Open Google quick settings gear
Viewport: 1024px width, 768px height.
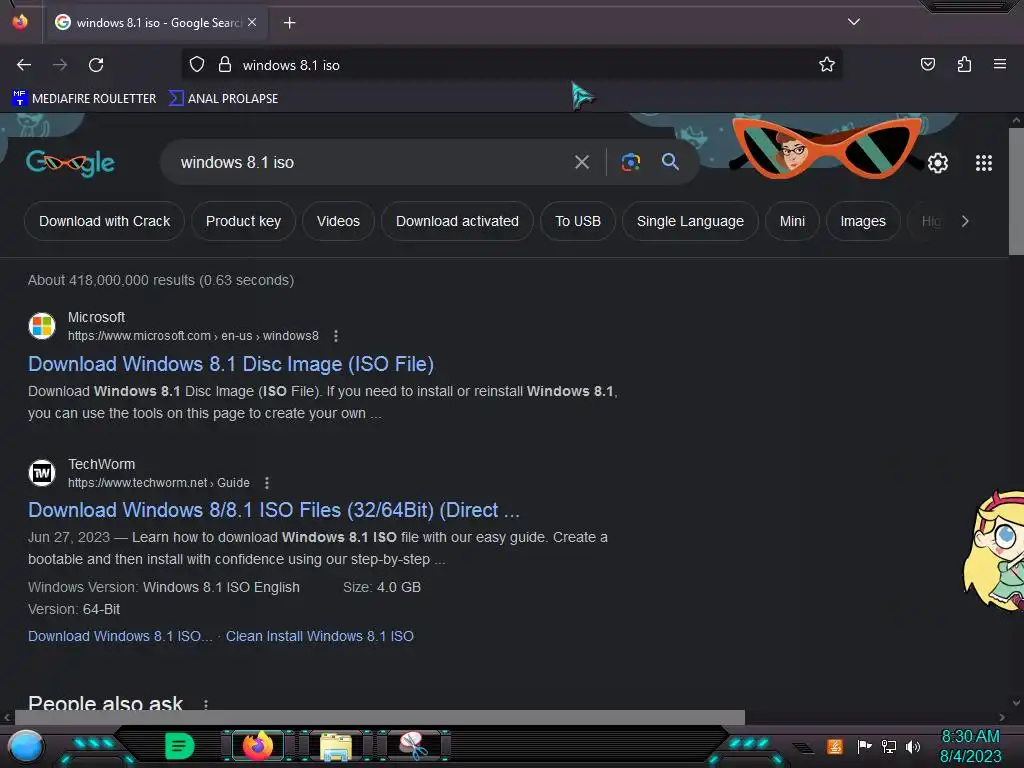[938, 163]
